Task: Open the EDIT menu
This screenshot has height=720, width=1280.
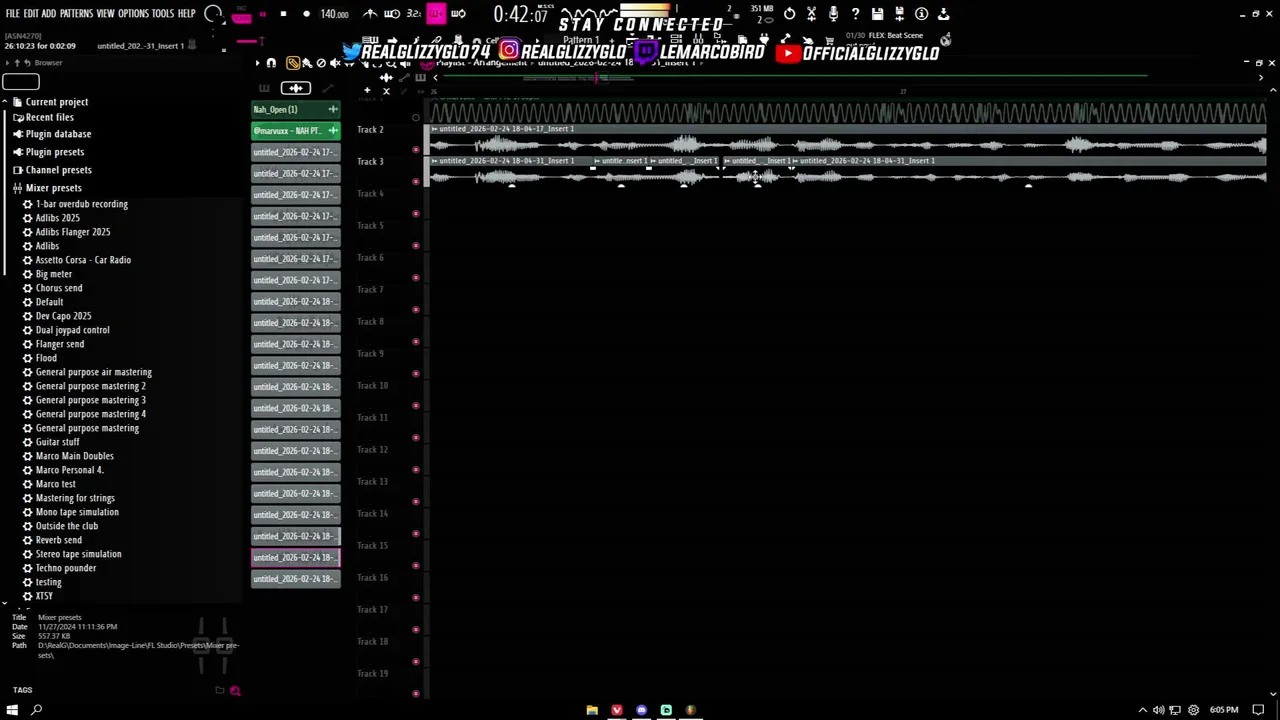Action: tap(31, 14)
